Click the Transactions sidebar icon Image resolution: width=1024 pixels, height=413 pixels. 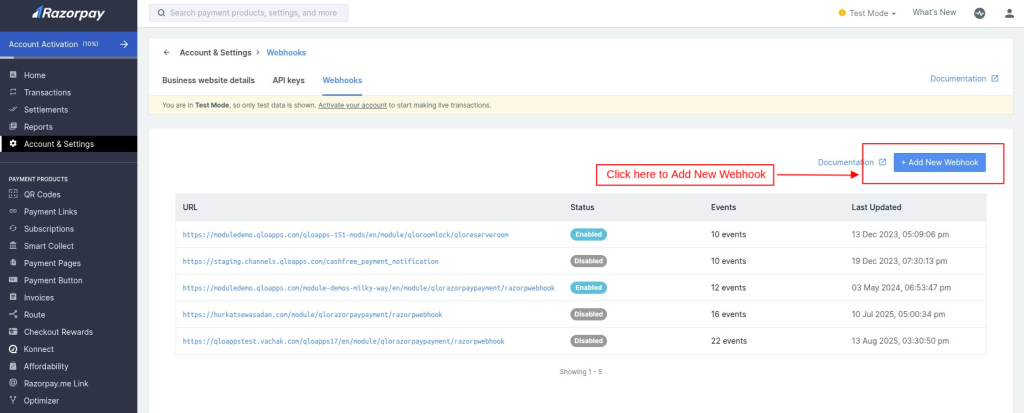point(13,92)
